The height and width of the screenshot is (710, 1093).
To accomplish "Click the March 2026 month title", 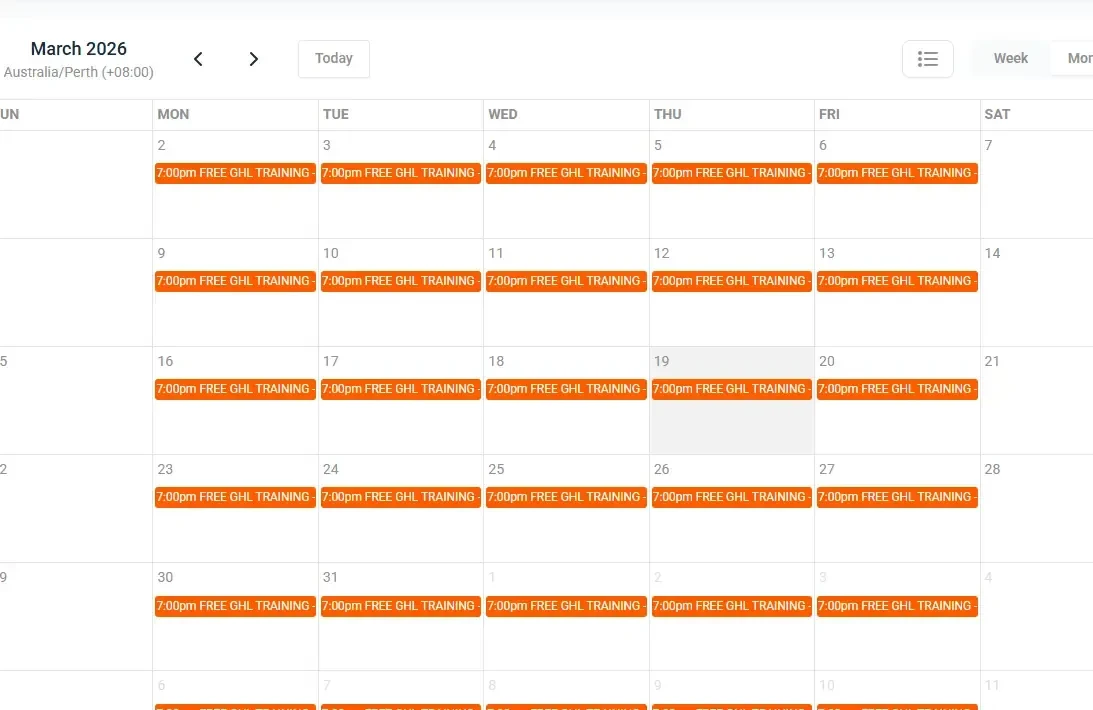I will (79, 49).
